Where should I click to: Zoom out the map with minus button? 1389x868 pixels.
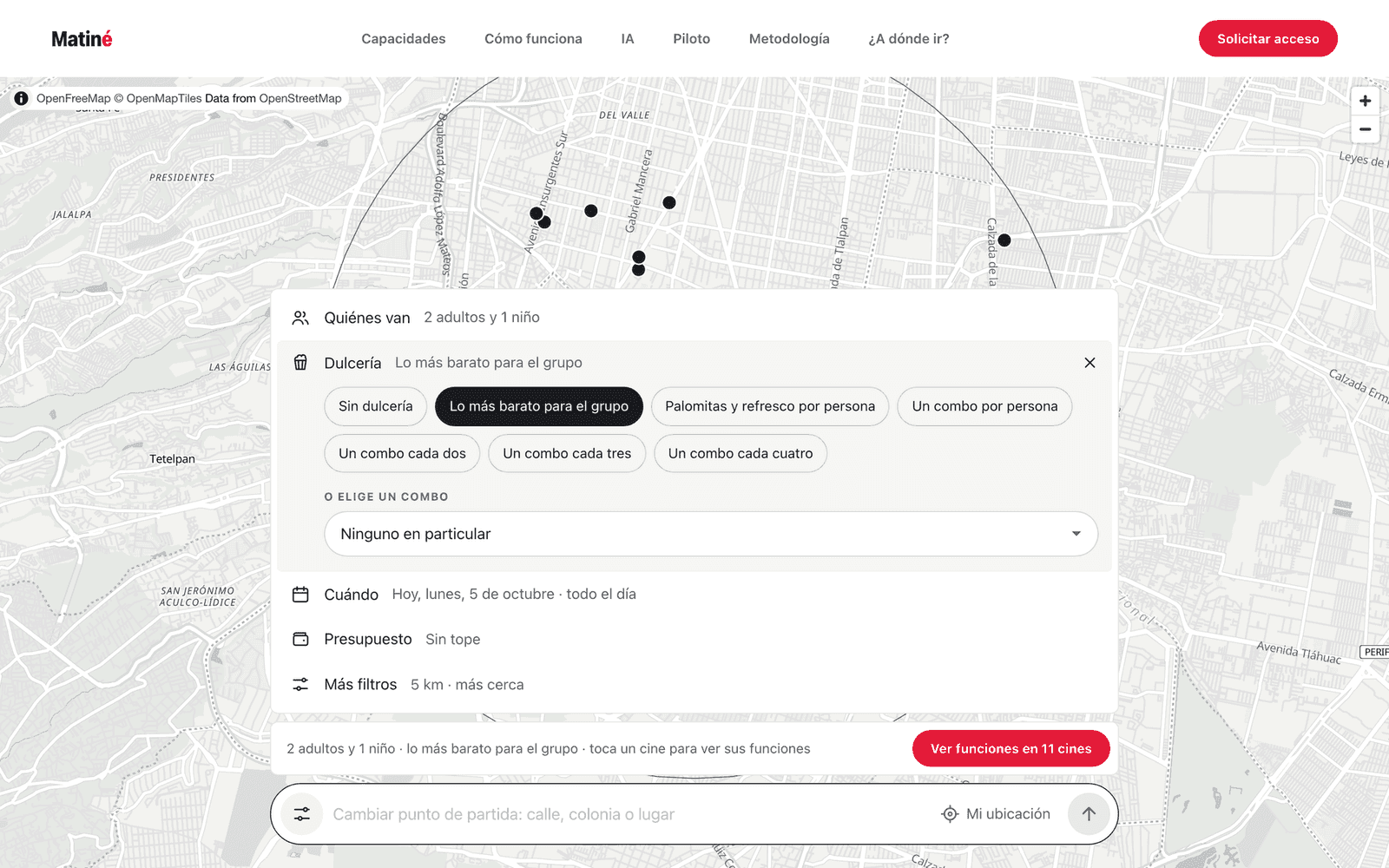[x=1365, y=129]
